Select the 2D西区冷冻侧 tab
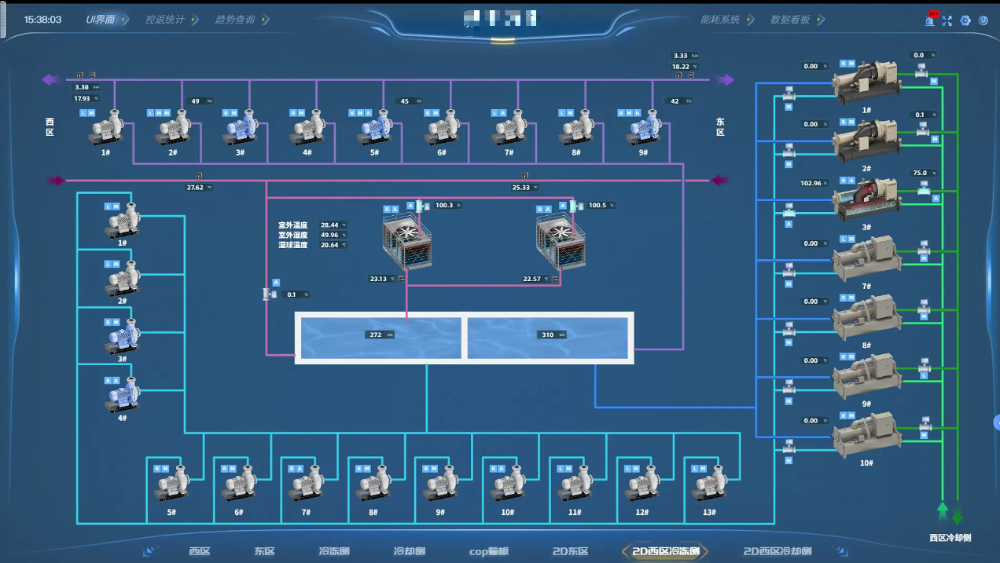The image size is (1000, 563). (666, 551)
